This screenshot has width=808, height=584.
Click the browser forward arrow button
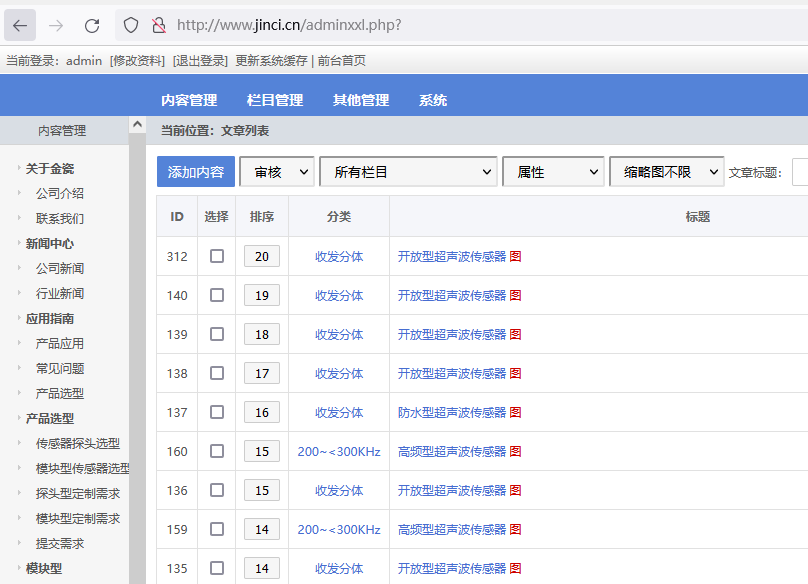56,25
